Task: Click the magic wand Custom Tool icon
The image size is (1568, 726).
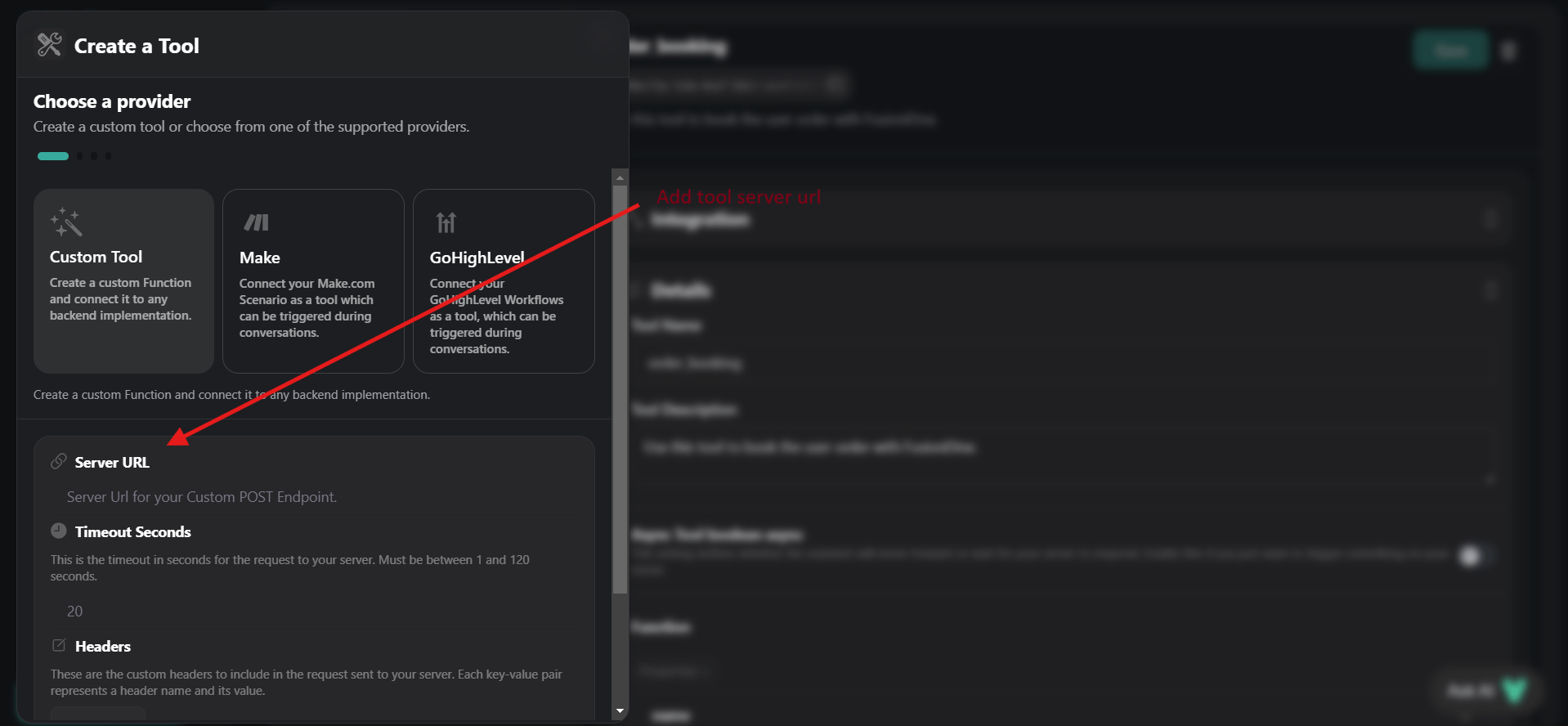Action: [66, 222]
